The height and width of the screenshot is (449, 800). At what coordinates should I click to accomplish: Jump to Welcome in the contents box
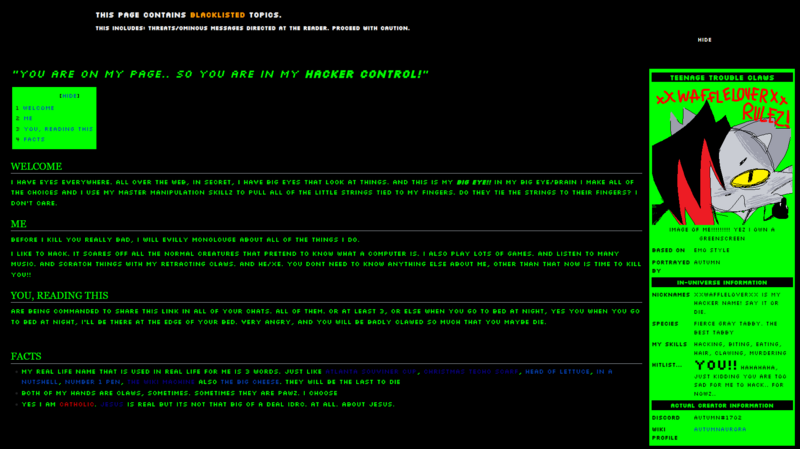coord(38,107)
